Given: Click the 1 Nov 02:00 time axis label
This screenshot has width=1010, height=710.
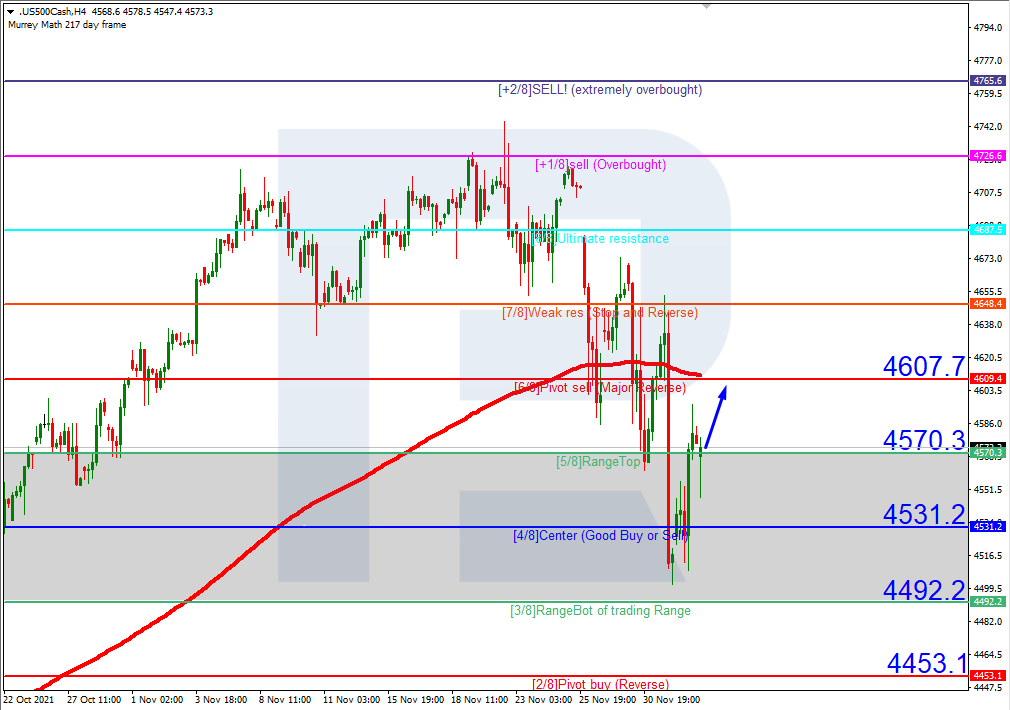Looking at the screenshot, I should pos(157,700).
